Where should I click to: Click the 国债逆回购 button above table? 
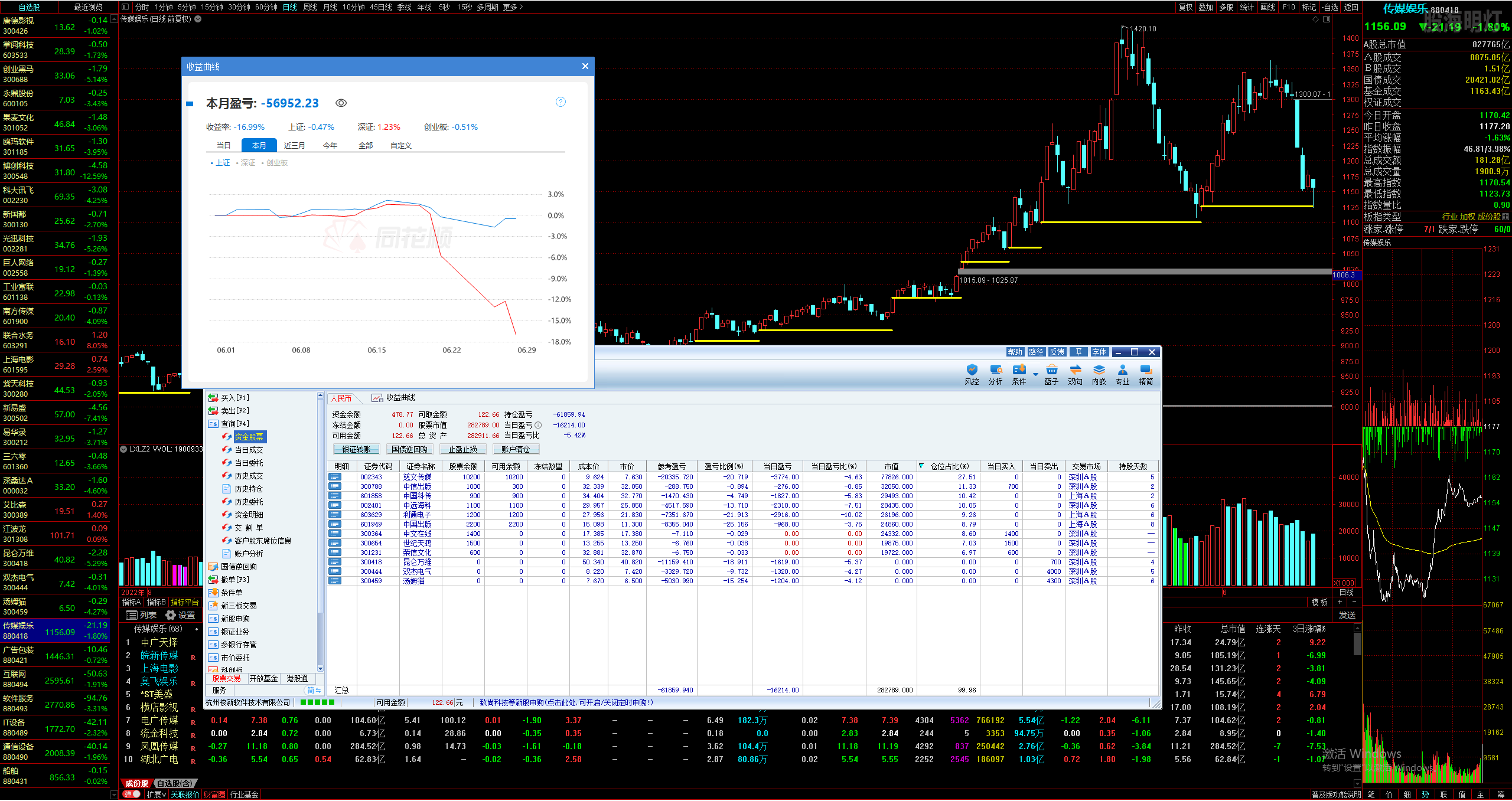409,449
